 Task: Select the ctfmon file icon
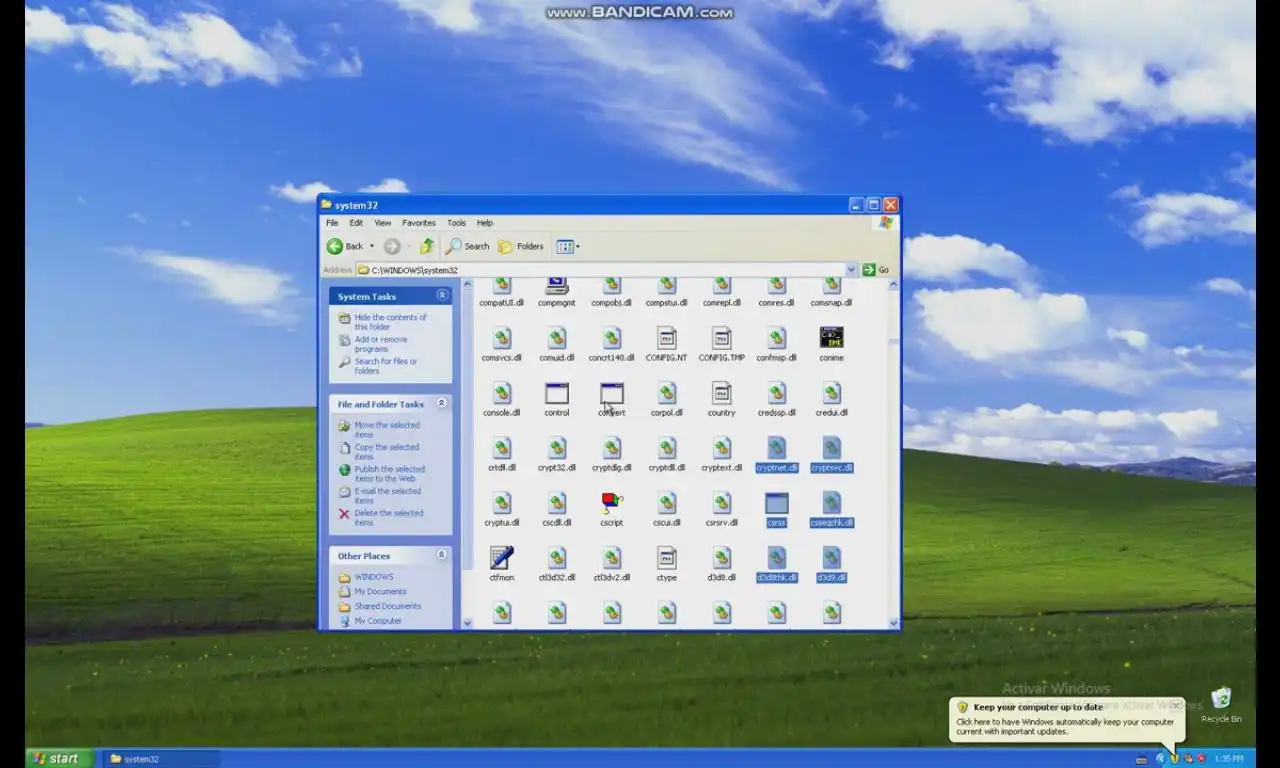(x=502, y=557)
